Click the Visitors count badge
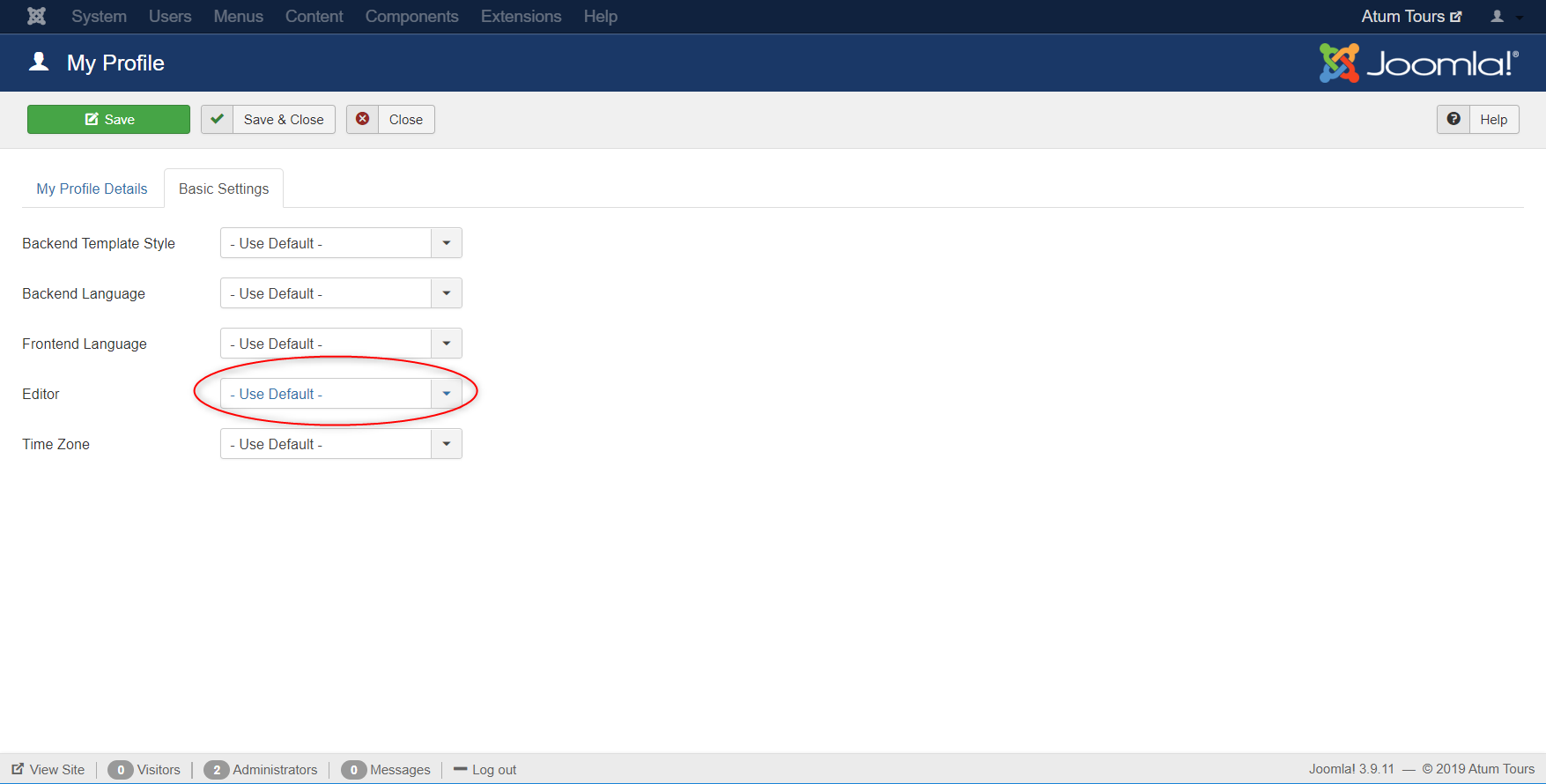This screenshot has width=1546, height=784. pos(121,770)
